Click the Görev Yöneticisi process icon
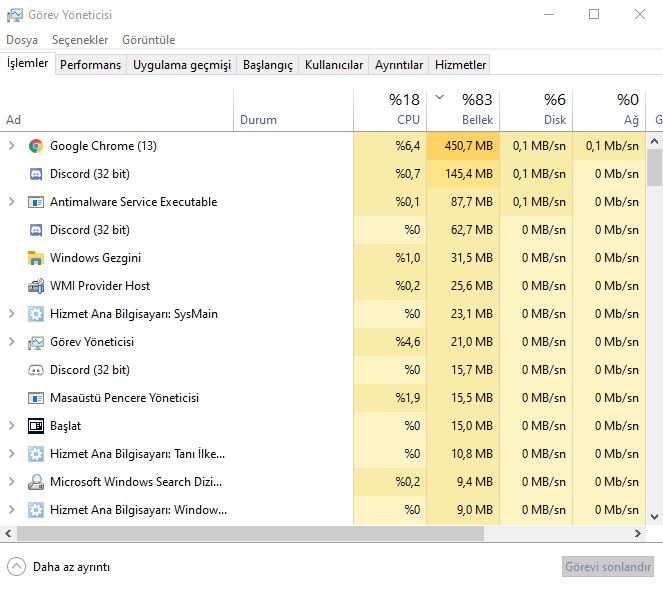 click(36, 342)
